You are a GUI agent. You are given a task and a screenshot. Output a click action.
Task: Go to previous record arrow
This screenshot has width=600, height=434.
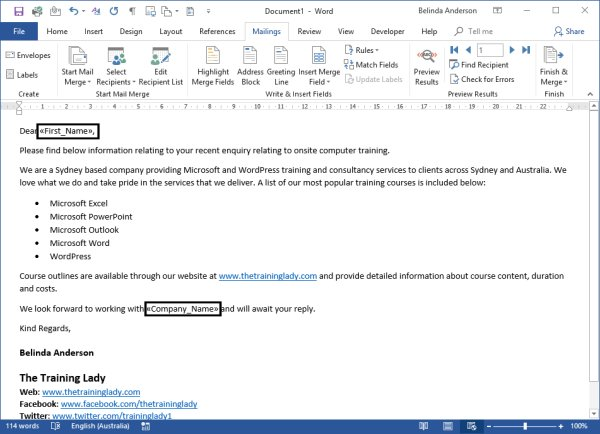468,50
